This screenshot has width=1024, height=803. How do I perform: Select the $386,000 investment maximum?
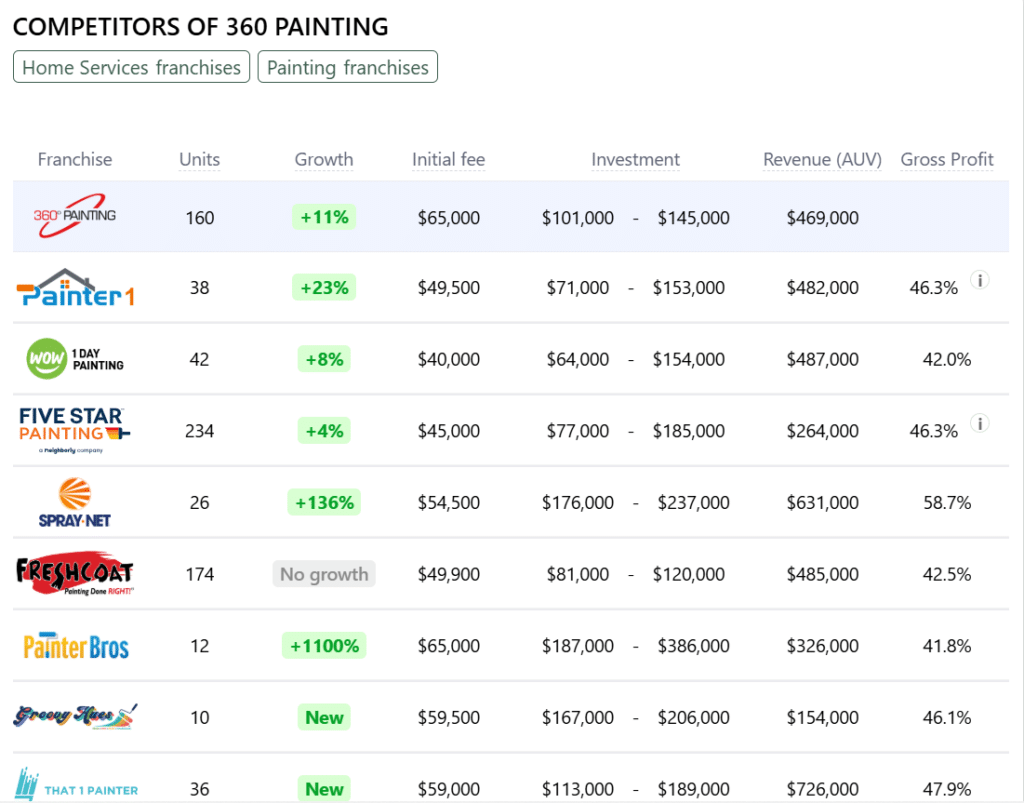(x=693, y=646)
